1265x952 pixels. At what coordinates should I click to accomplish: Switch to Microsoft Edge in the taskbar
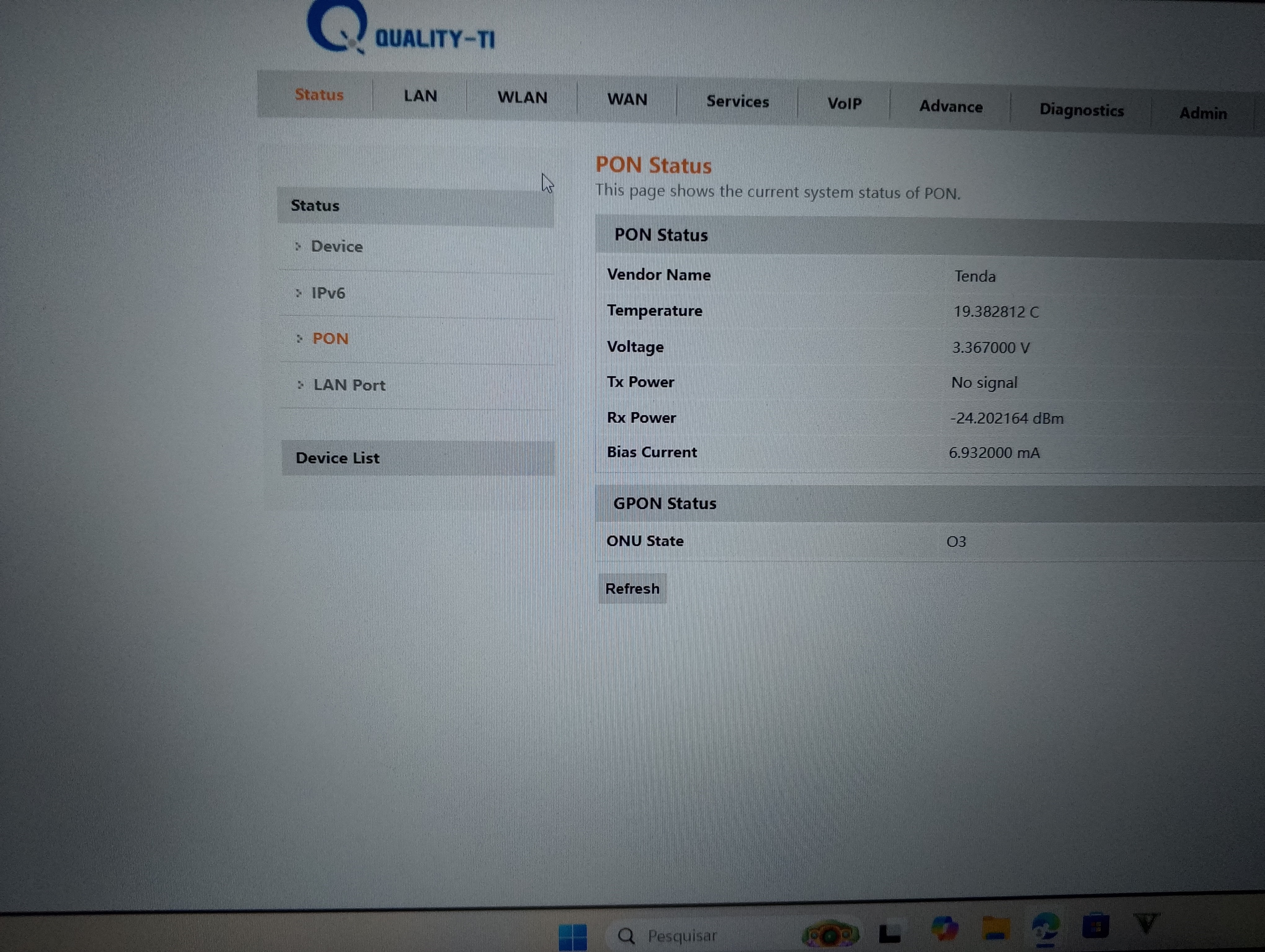(x=1046, y=928)
